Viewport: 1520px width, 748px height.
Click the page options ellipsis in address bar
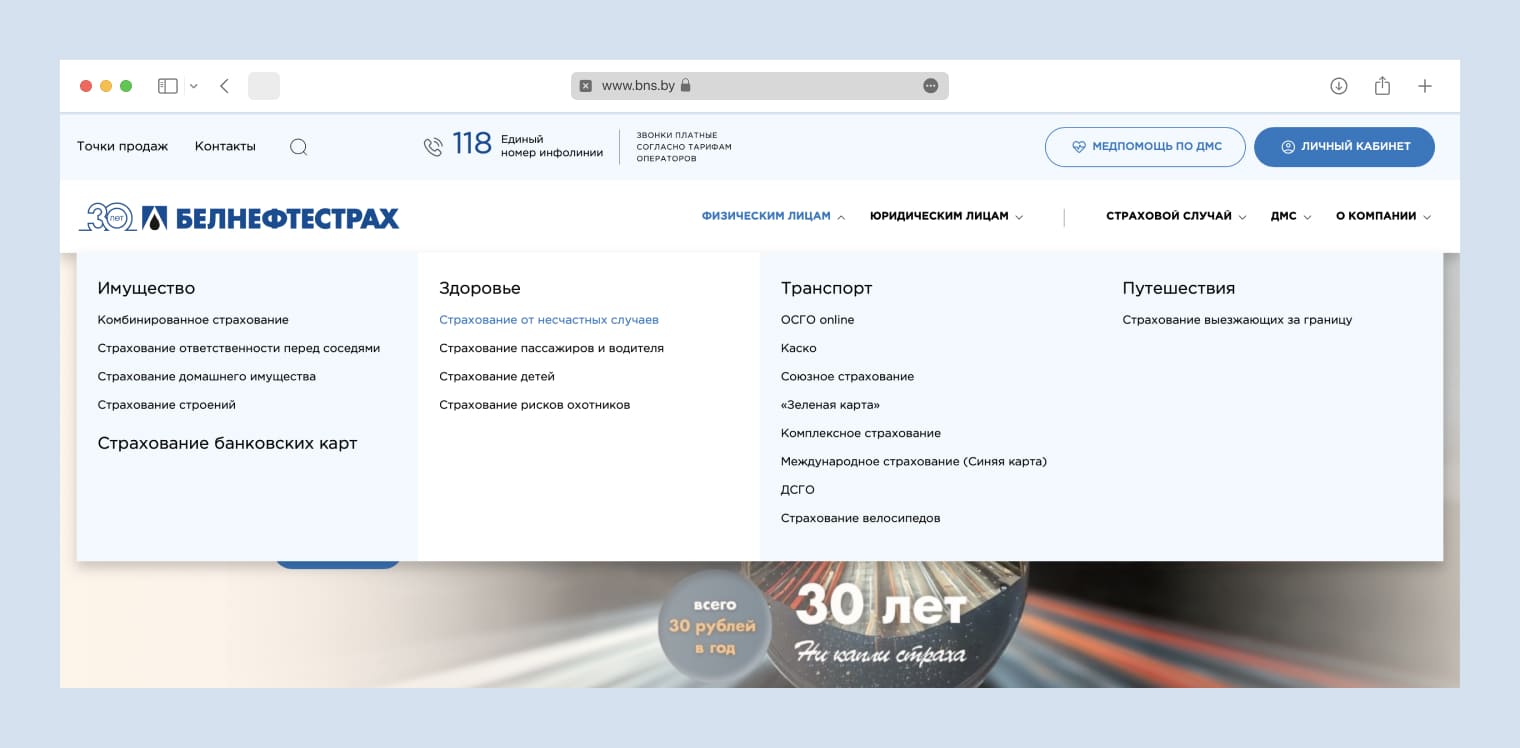click(931, 86)
